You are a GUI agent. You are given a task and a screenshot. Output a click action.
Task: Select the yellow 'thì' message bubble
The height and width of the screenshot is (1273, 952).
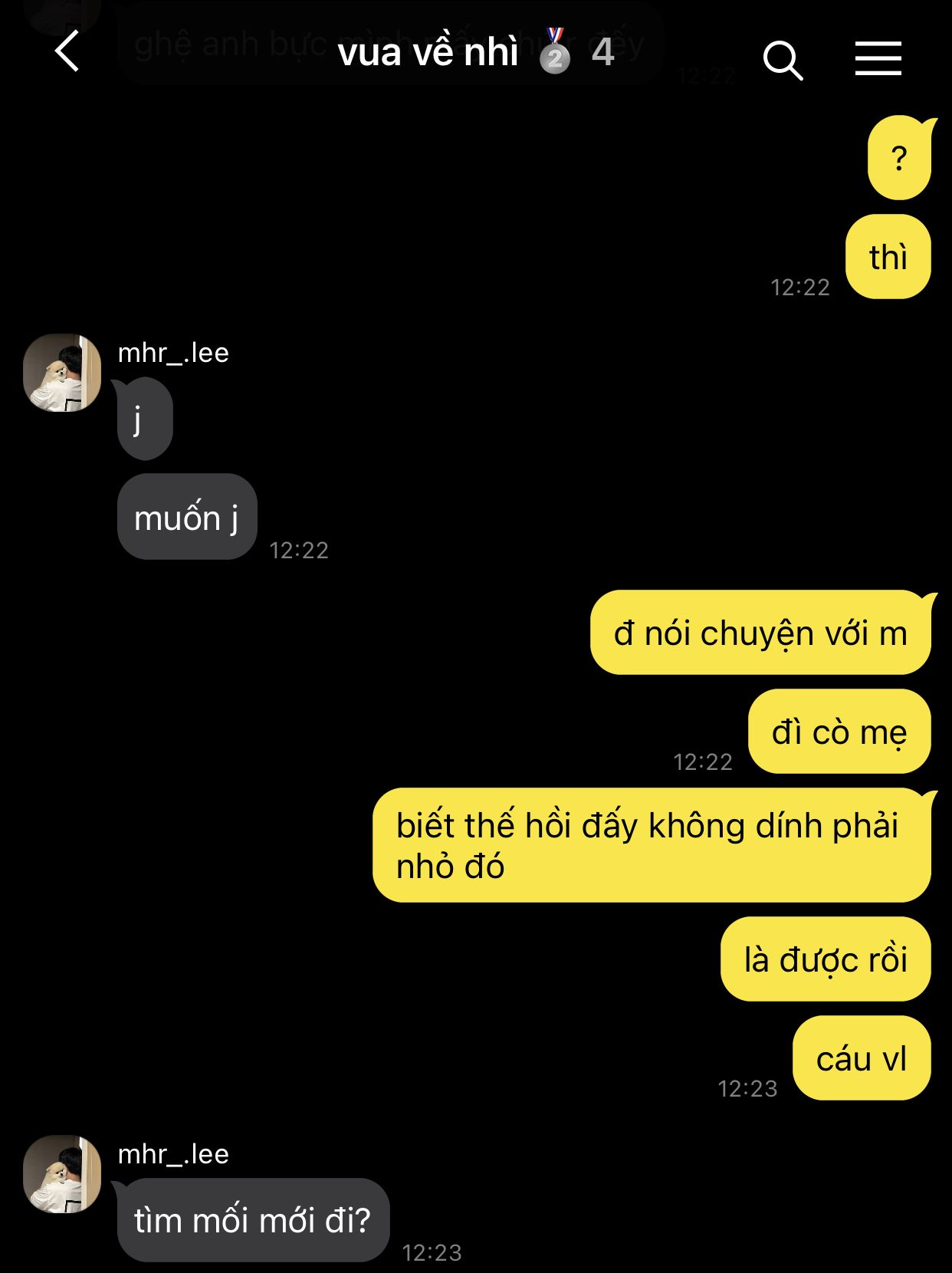(888, 257)
